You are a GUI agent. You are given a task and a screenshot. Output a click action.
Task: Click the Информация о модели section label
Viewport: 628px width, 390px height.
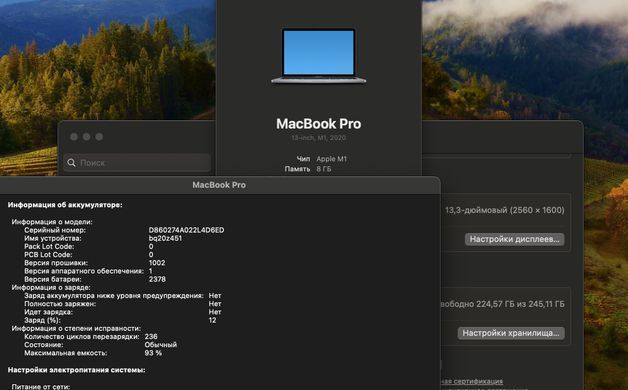pyautogui.click(x=52, y=222)
